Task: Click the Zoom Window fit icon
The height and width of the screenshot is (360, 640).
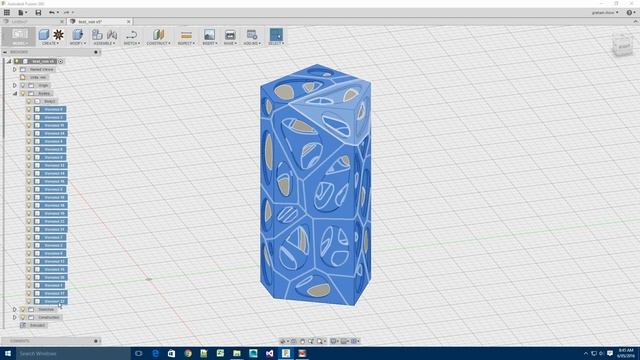Action: coord(320,341)
